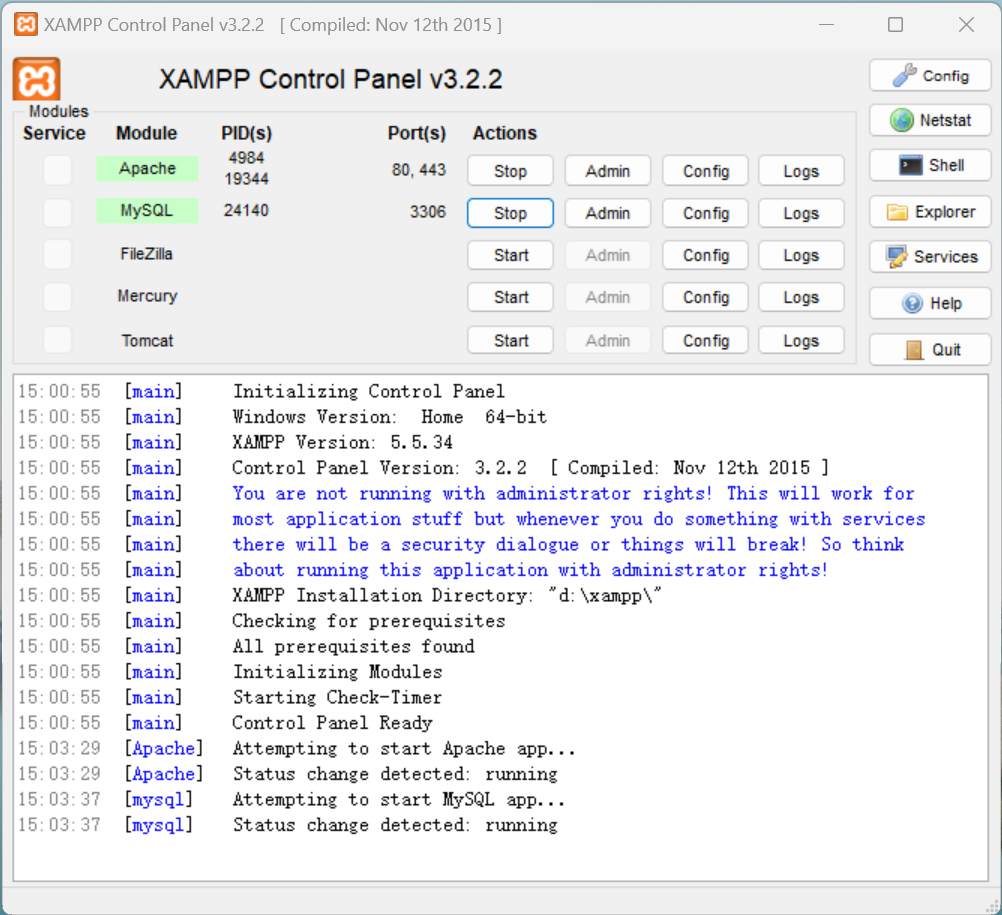Image resolution: width=1002 pixels, height=915 pixels.
Task: Click log line 'XAMPP Installation Directory'
Action: tap(446, 596)
